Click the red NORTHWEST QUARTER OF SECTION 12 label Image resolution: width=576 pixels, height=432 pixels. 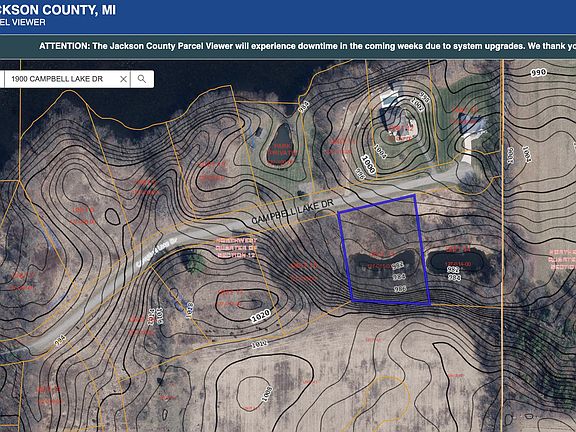[x=236, y=248]
